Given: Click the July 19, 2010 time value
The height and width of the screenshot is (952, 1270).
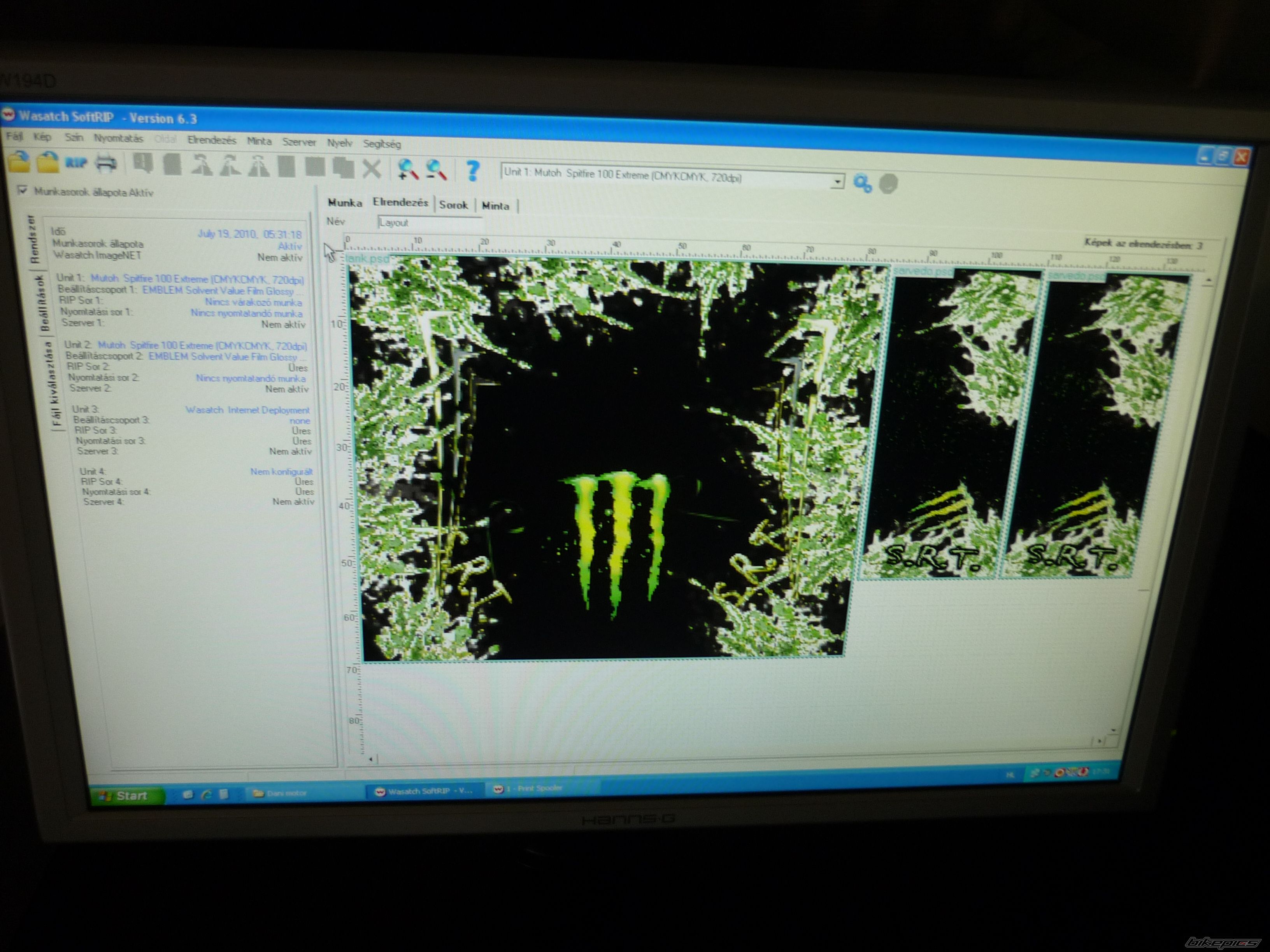Looking at the screenshot, I should pos(250,234).
